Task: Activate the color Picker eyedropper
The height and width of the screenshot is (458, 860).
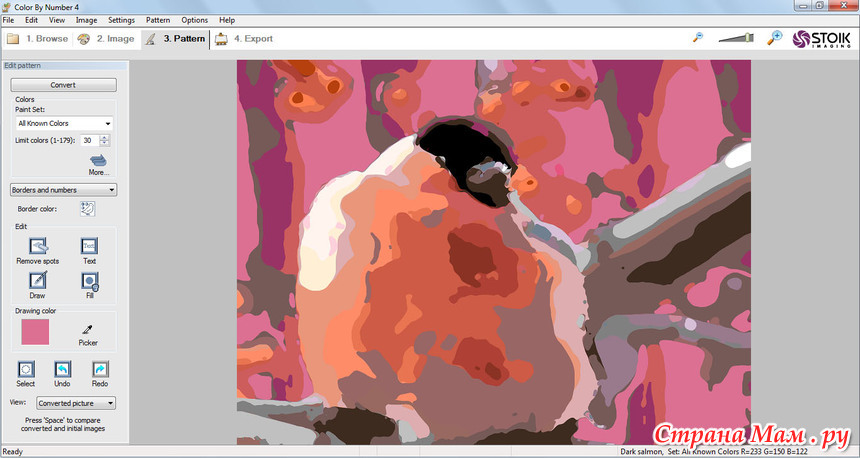Action: 88,329
